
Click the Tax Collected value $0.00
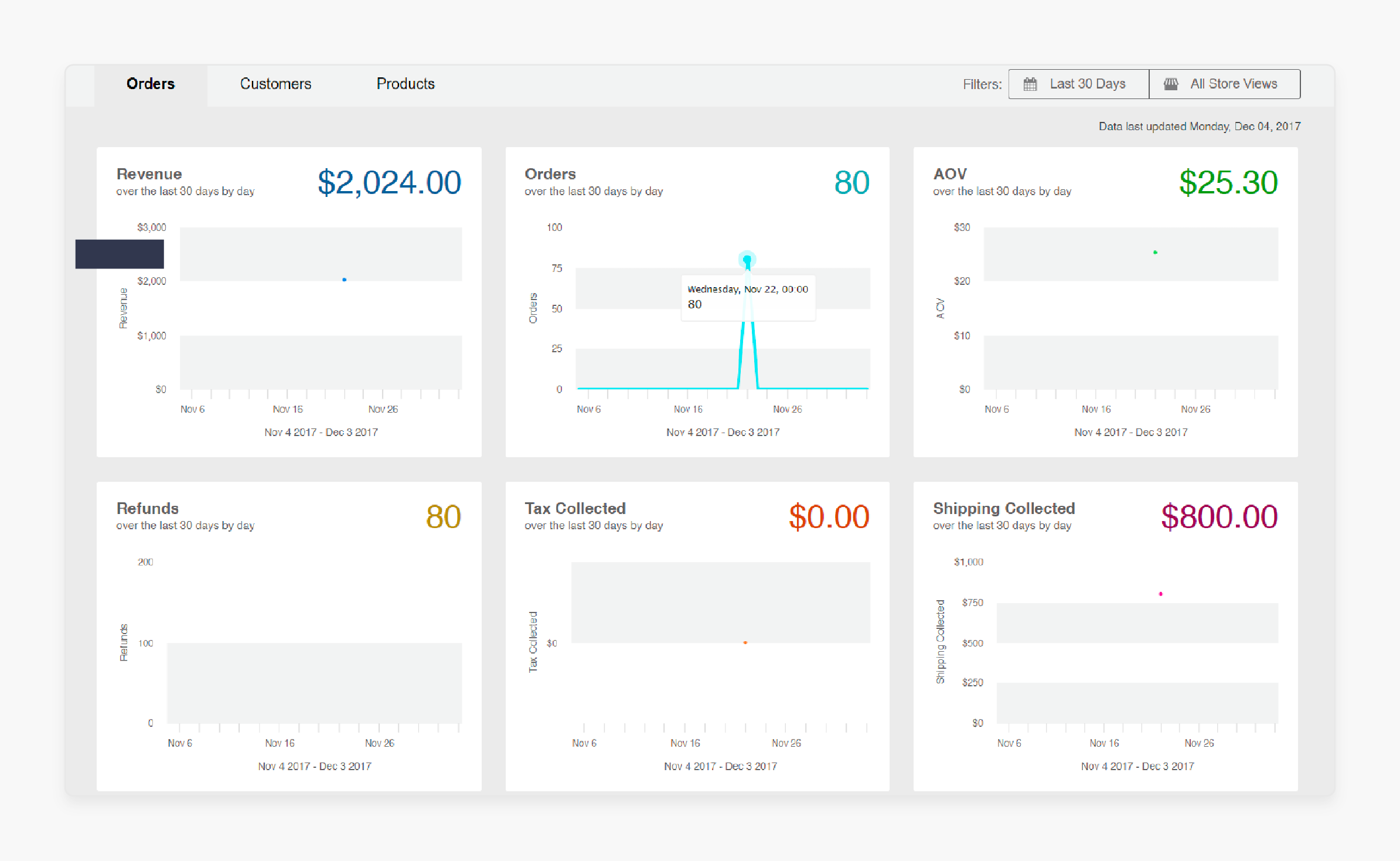829,516
